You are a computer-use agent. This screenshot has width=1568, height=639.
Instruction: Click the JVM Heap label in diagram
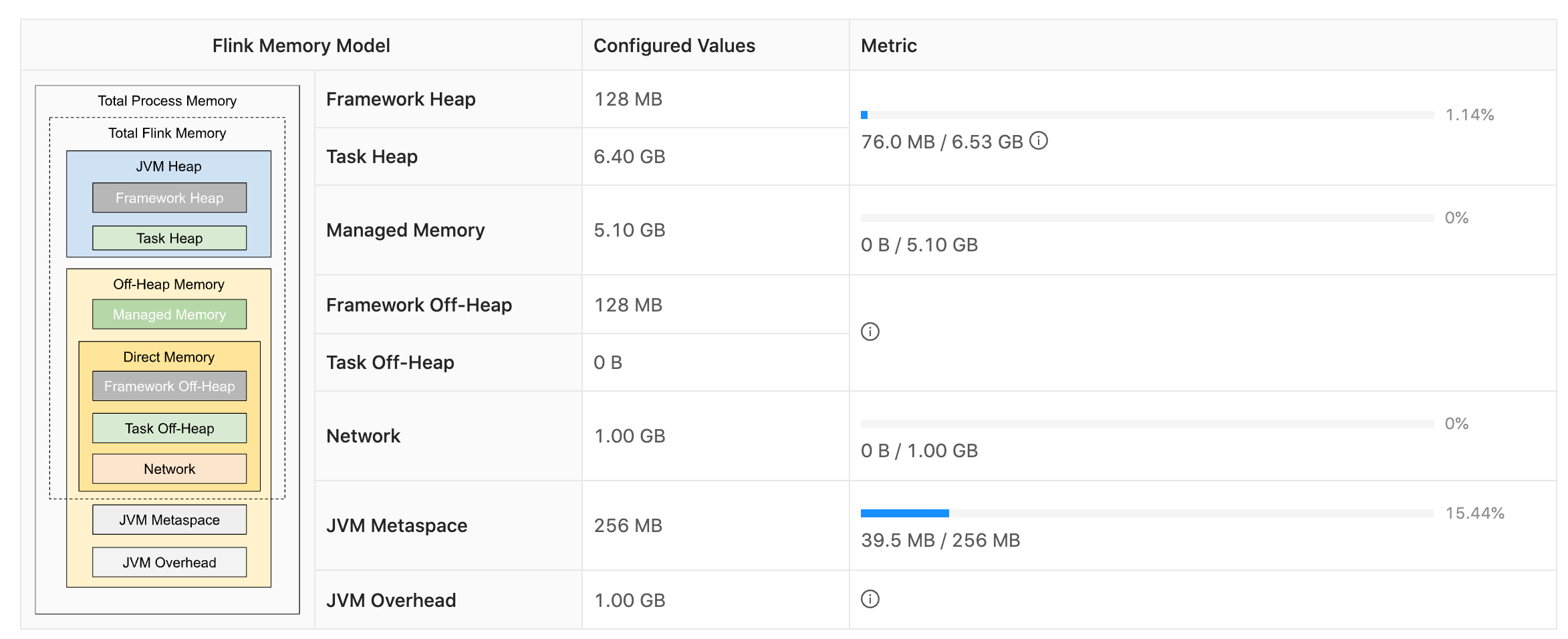click(168, 166)
